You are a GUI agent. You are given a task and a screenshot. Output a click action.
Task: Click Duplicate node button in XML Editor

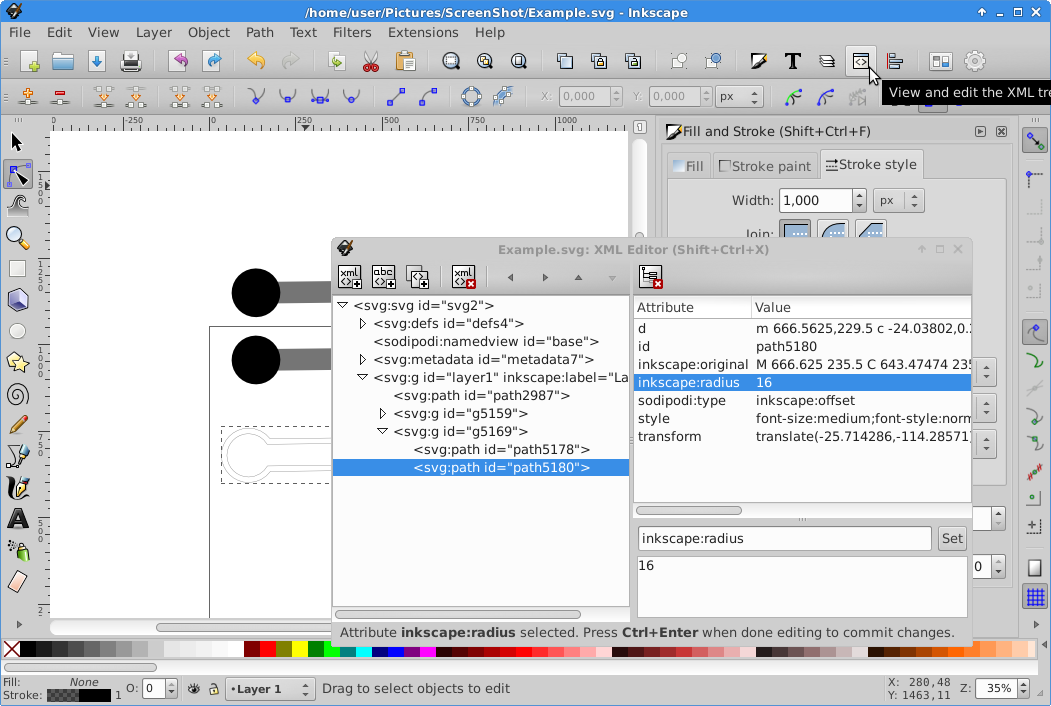pos(418,277)
